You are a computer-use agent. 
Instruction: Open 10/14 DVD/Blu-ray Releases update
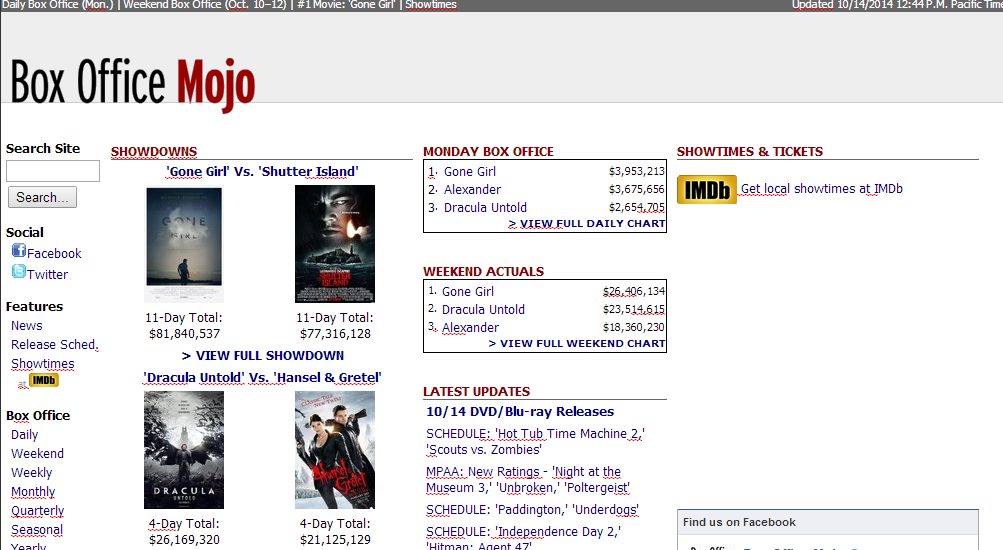click(x=520, y=412)
